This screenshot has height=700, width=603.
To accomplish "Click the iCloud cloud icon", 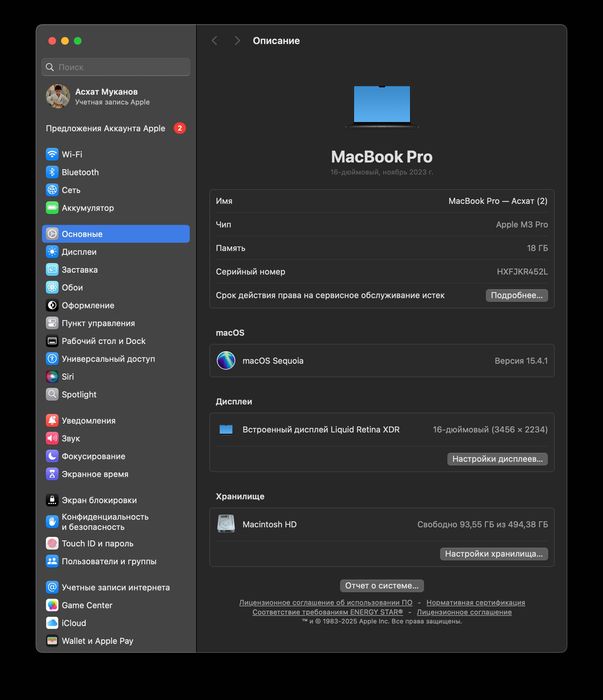I will [x=52, y=623].
